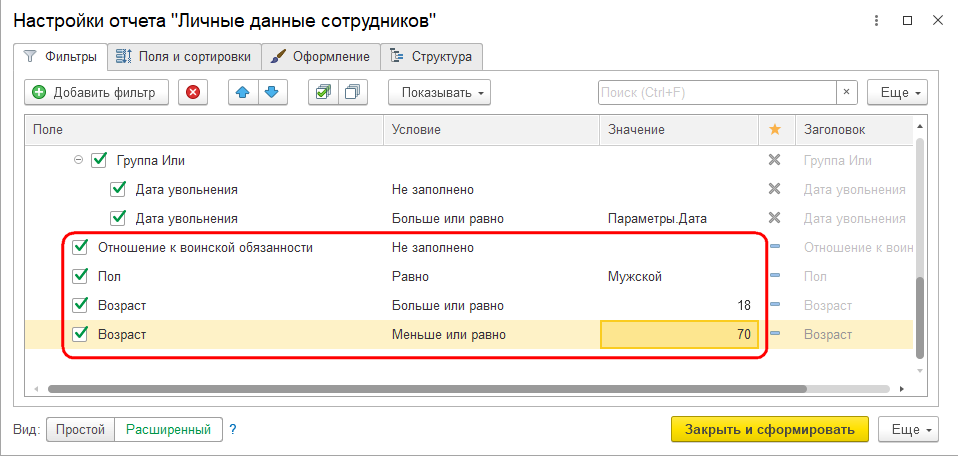
Task: Click condition Не заполнено for Отношение к воинской обязанности
Action: click(433, 248)
